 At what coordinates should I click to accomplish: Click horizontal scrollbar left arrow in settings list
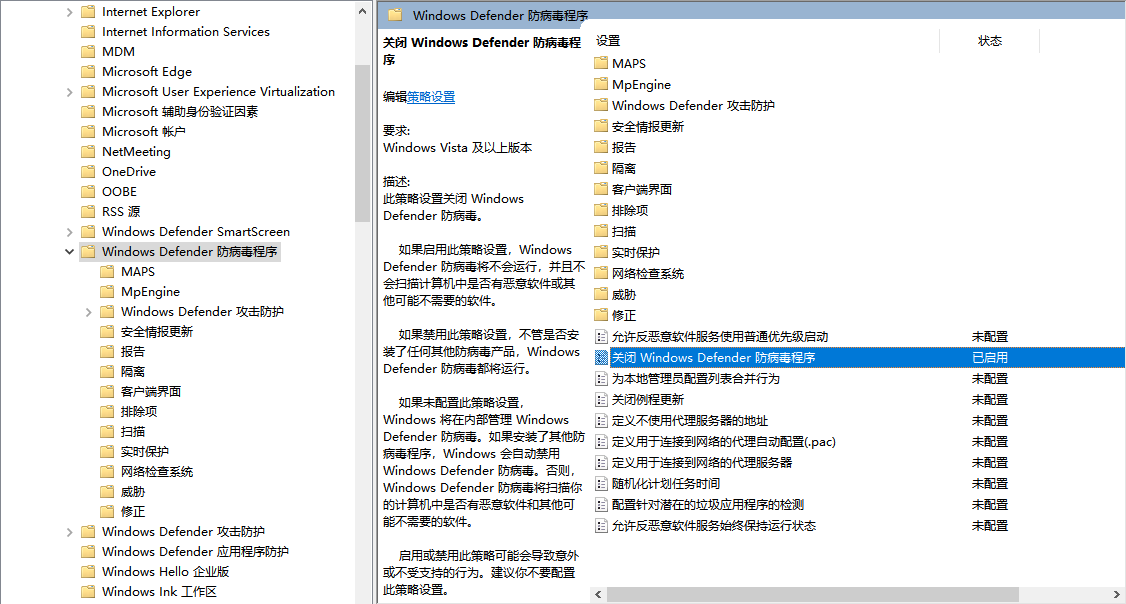click(x=598, y=595)
